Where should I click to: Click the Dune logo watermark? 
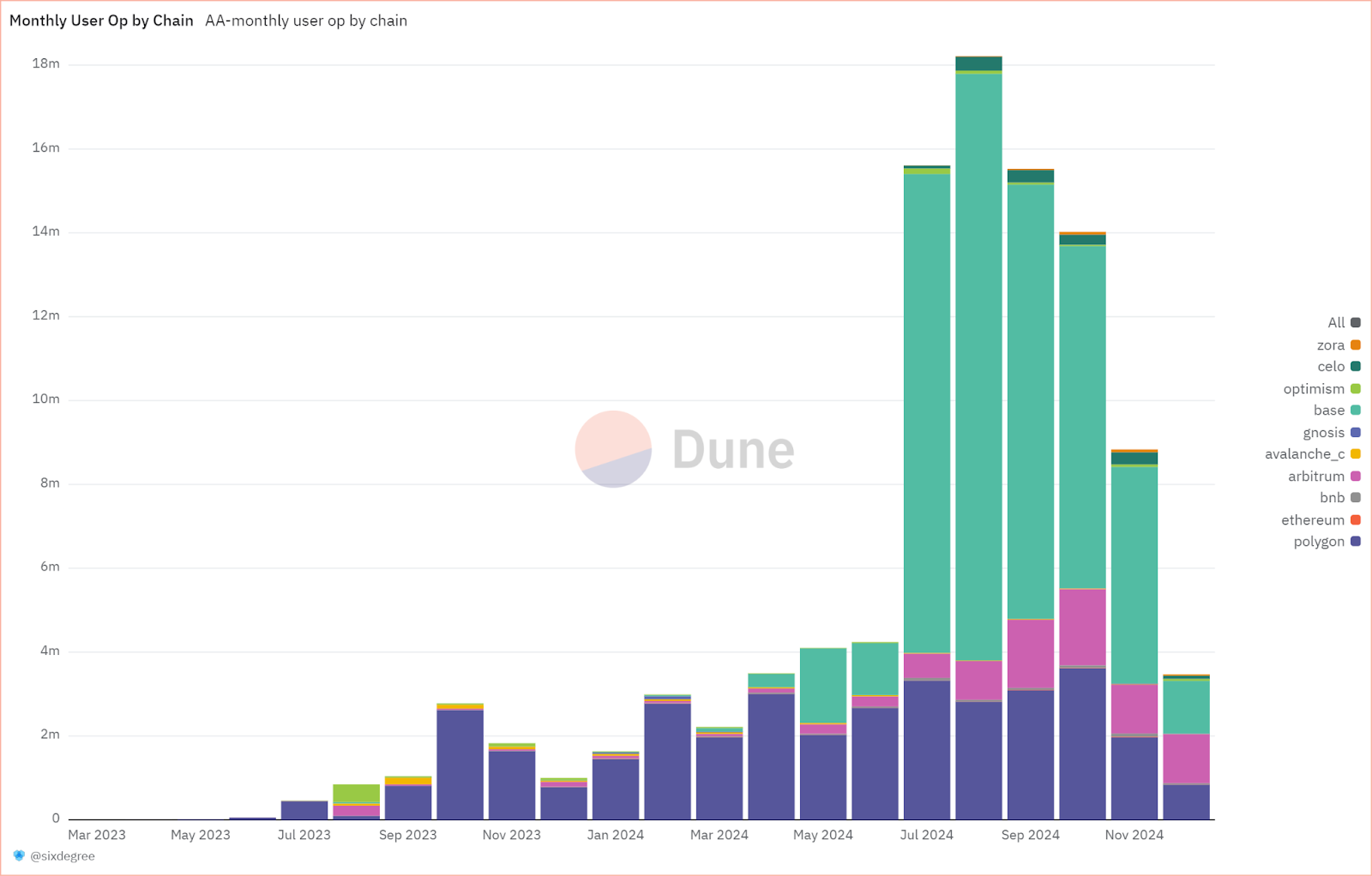click(684, 449)
